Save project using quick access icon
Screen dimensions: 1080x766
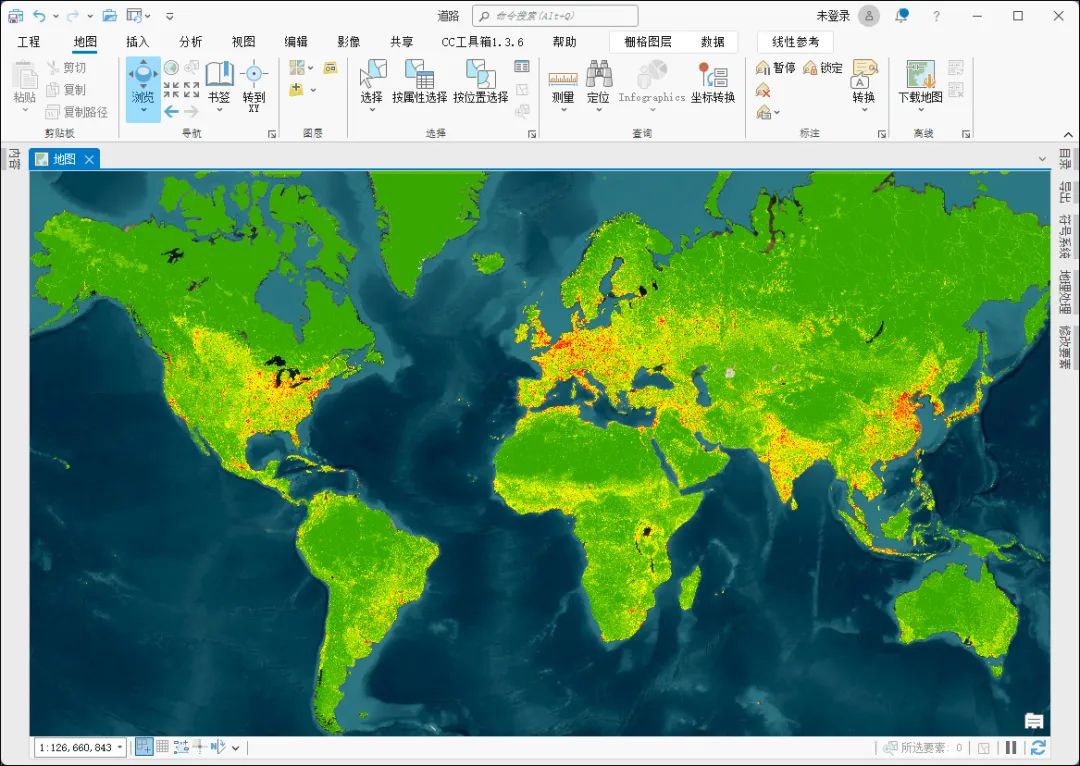pos(15,15)
